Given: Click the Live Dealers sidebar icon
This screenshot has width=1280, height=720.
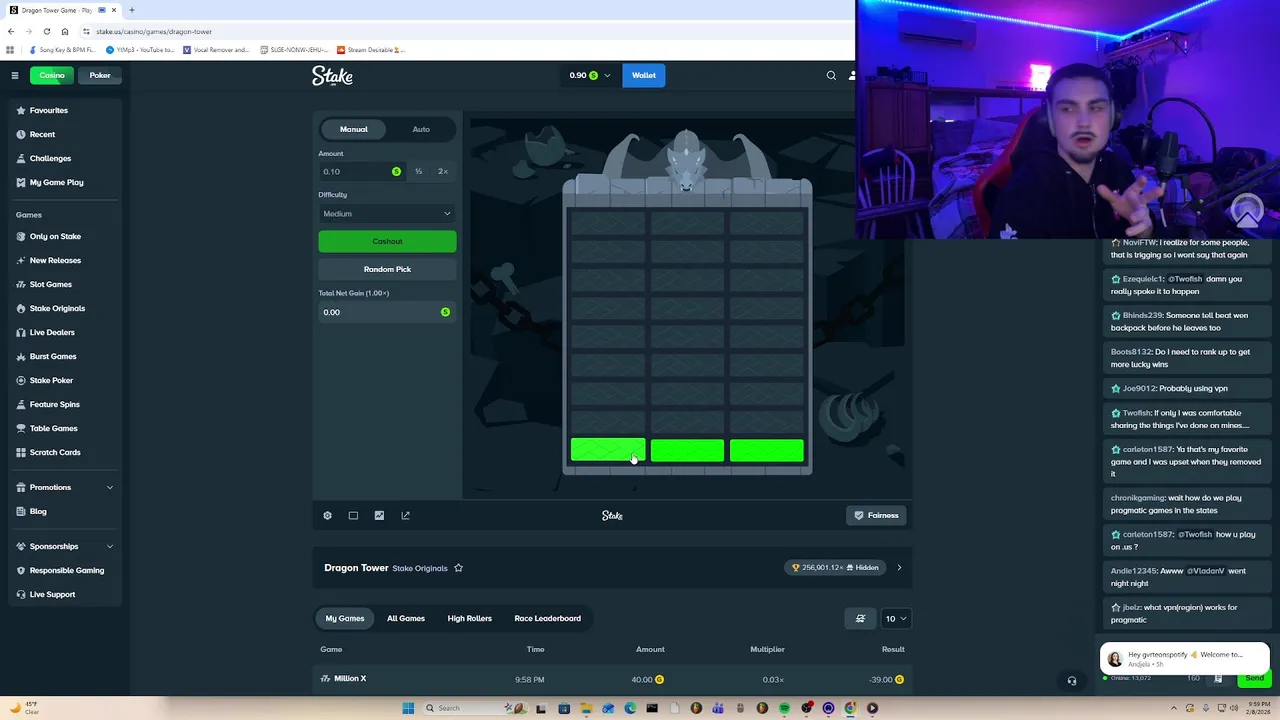Looking at the screenshot, I should tap(21, 332).
